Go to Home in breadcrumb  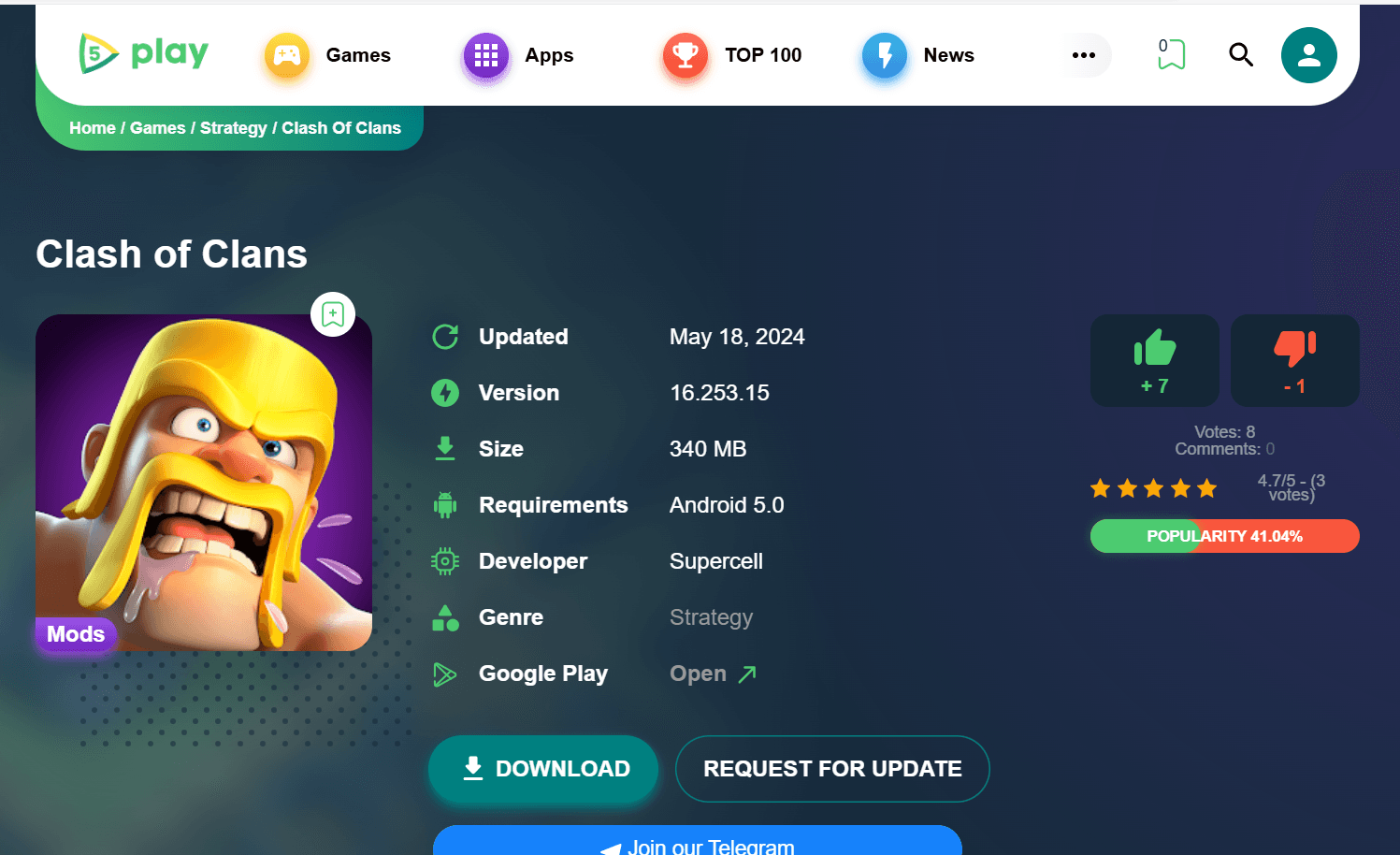[93, 128]
